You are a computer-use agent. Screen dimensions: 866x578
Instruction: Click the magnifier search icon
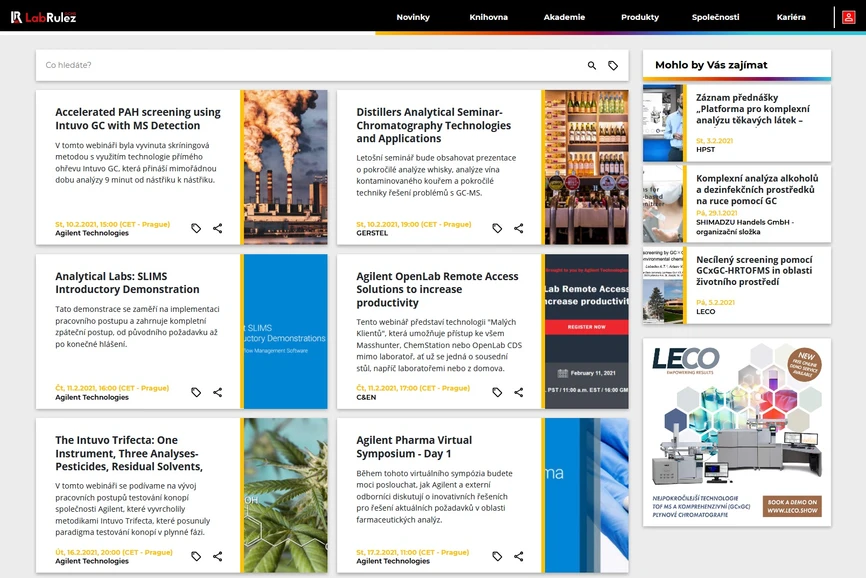point(591,63)
